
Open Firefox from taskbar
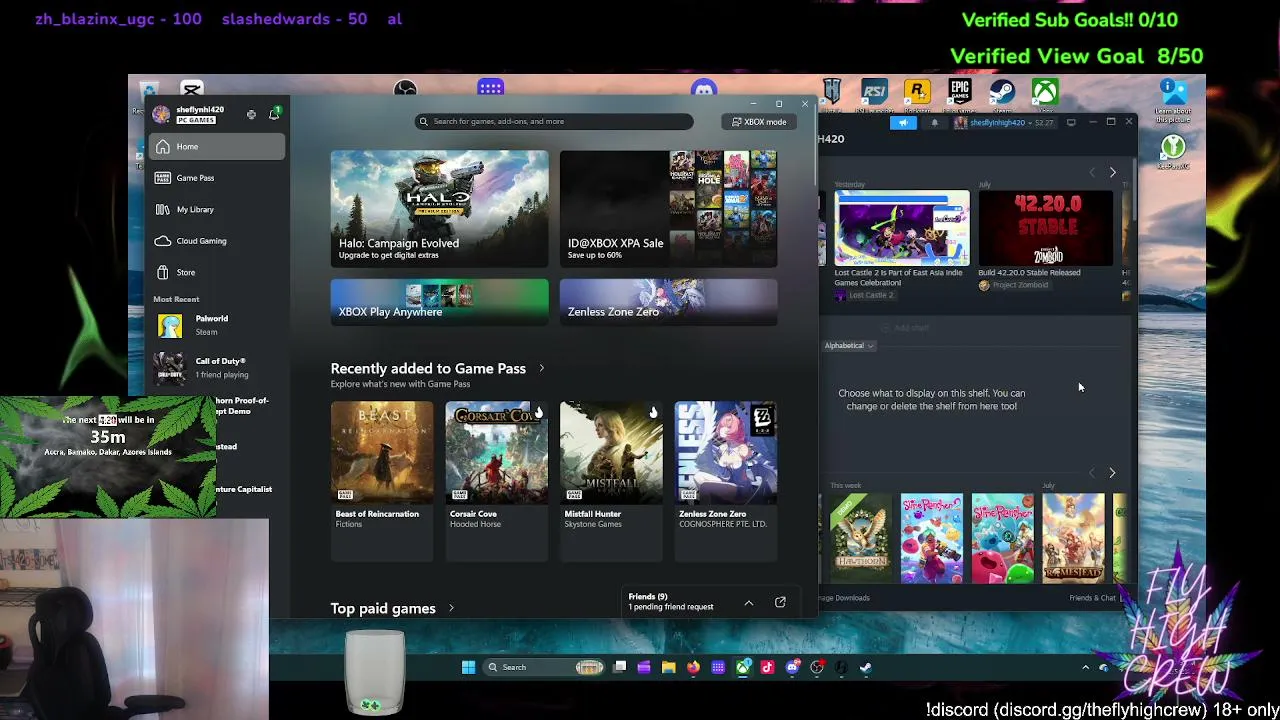pyautogui.click(x=693, y=667)
